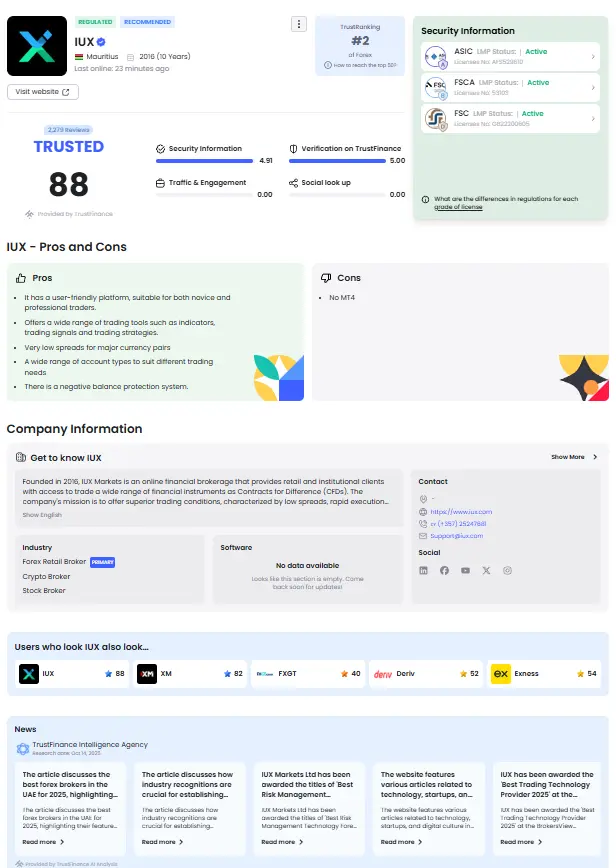
Task: Select the Exness broker card
Action: pos(544,674)
